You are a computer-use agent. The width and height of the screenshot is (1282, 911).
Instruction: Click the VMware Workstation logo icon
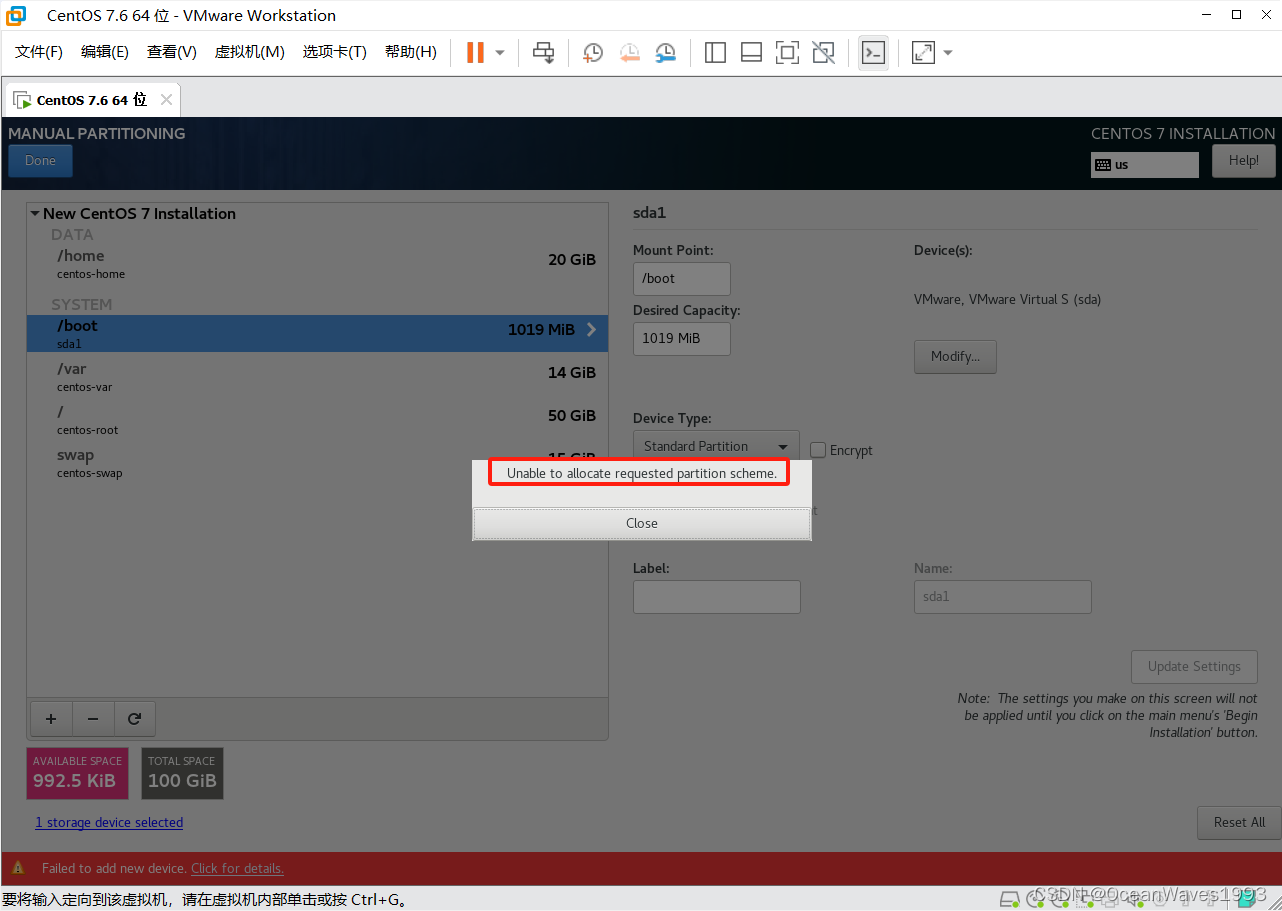coord(17,15)
